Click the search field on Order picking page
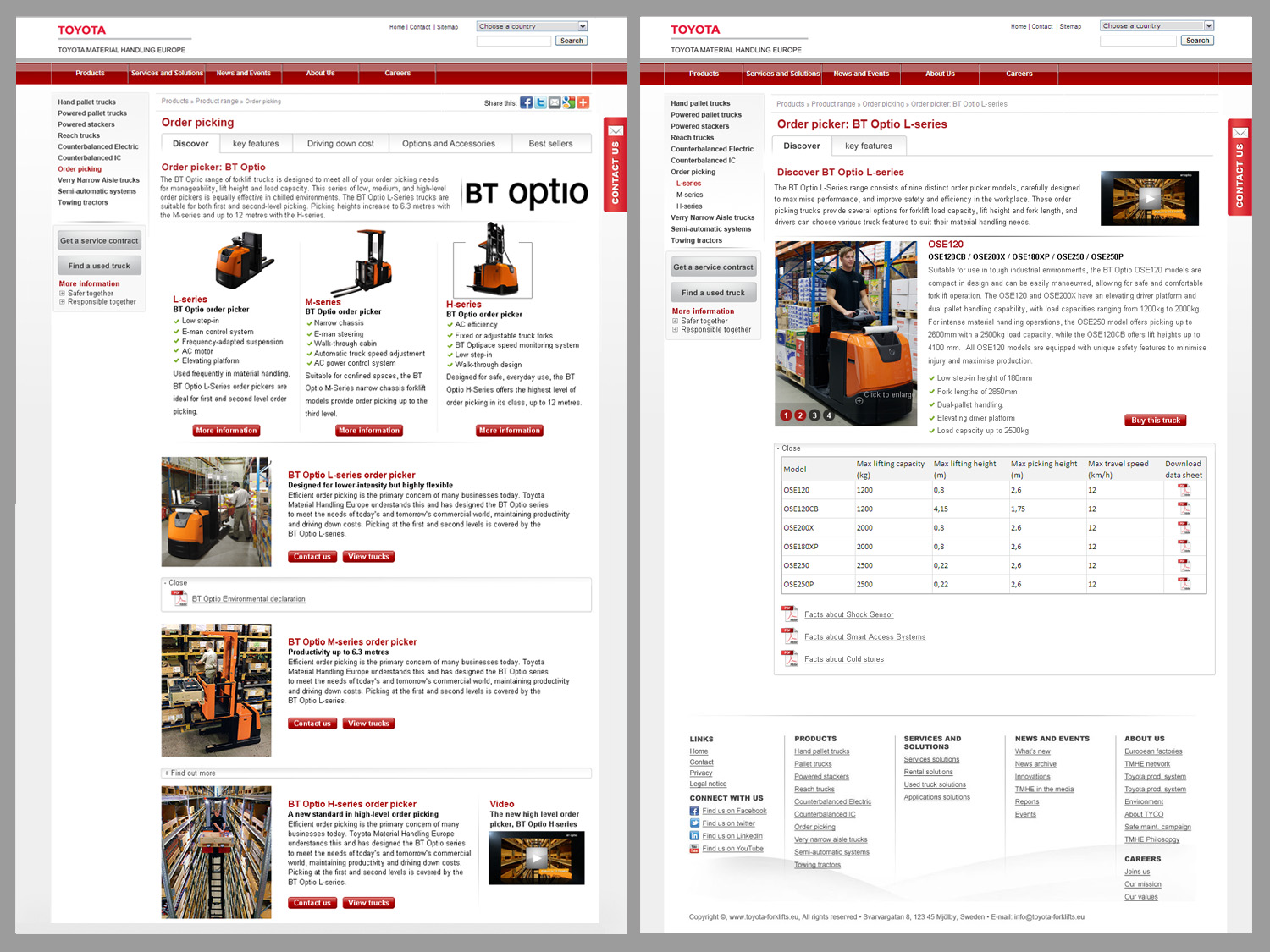The image size is (1270, 952). (514, 41)
